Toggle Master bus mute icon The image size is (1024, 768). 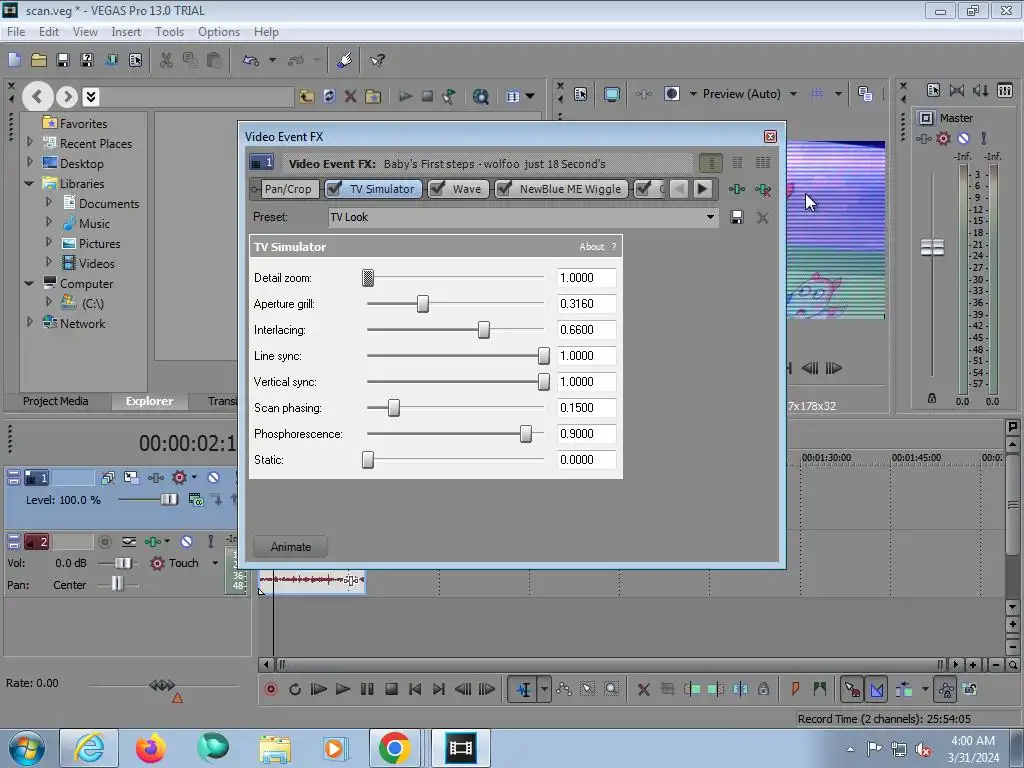(x=963, y=138)
